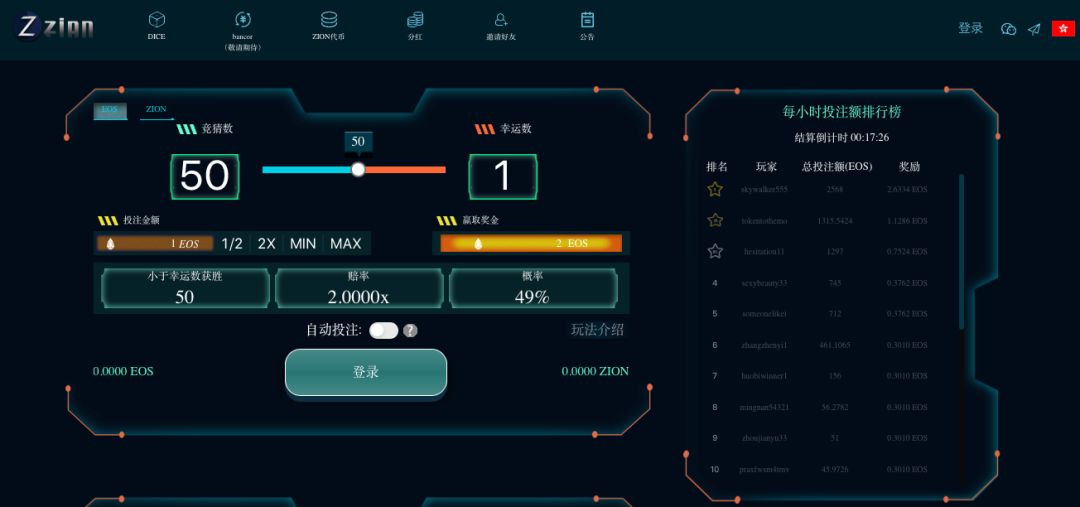1080x507 pixels.
Task: Click the 1 EOS bet amount field
Action: (x=155, y=243)
